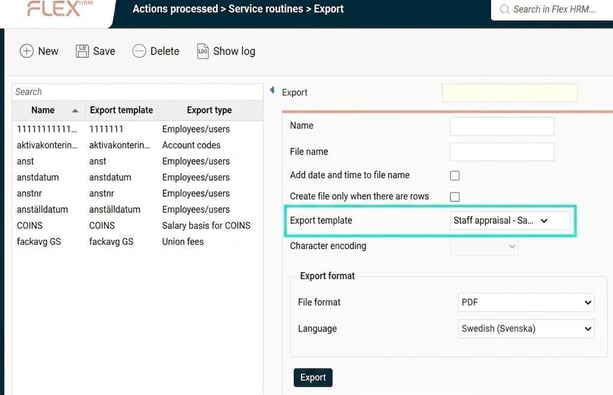The width and height of the screenshot is (613, 395).
Task: Open the Language dropdown
Action: point(526,329)
